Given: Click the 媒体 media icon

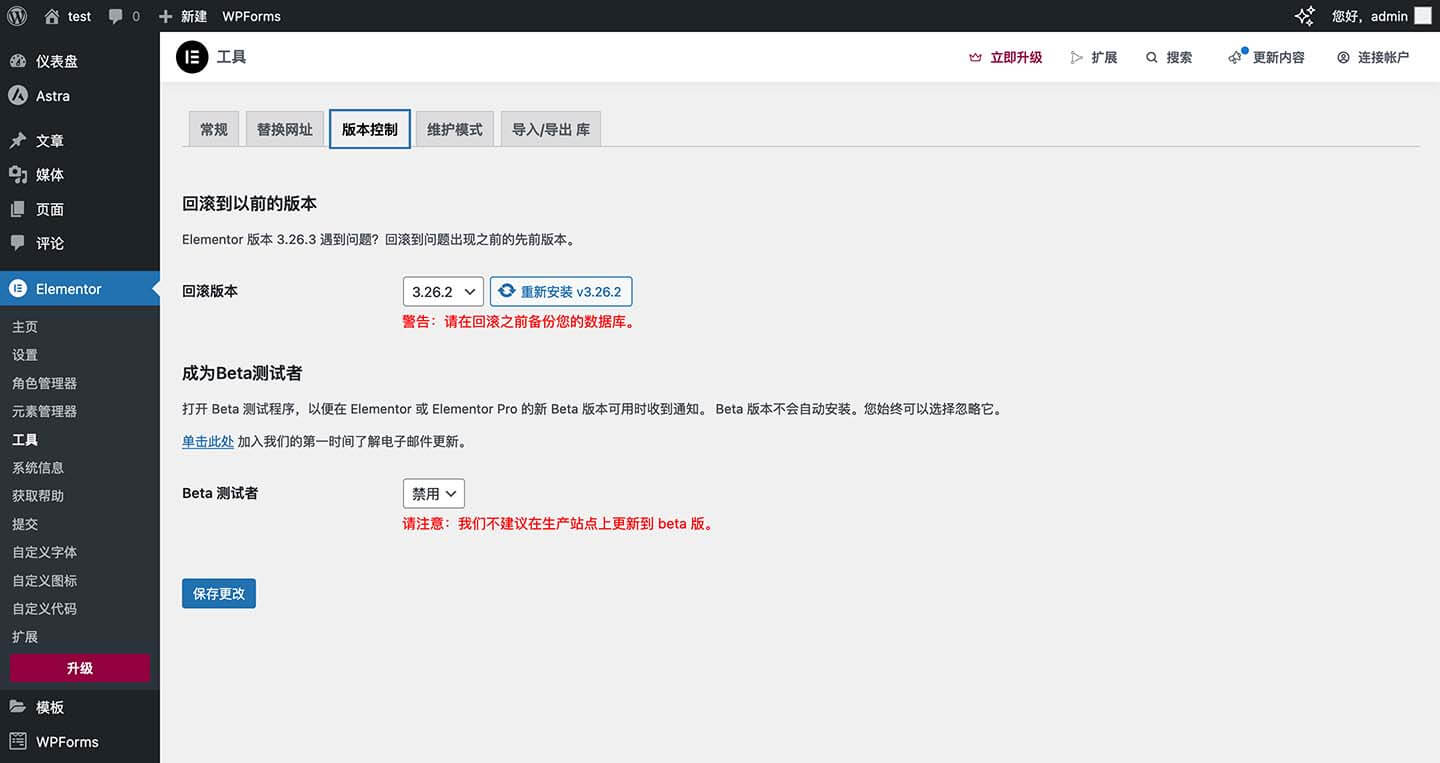Looking at the screenshot, I should [x=18, y=175].
